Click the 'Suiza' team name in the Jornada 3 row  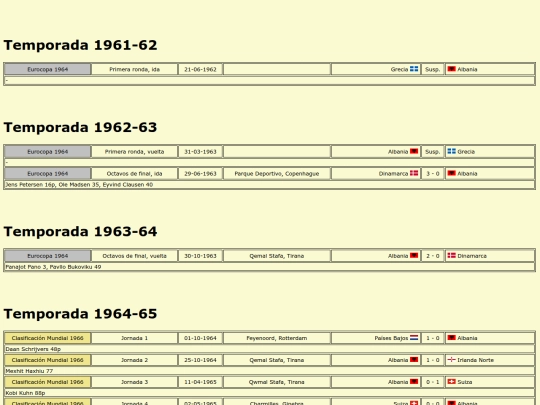465,382
